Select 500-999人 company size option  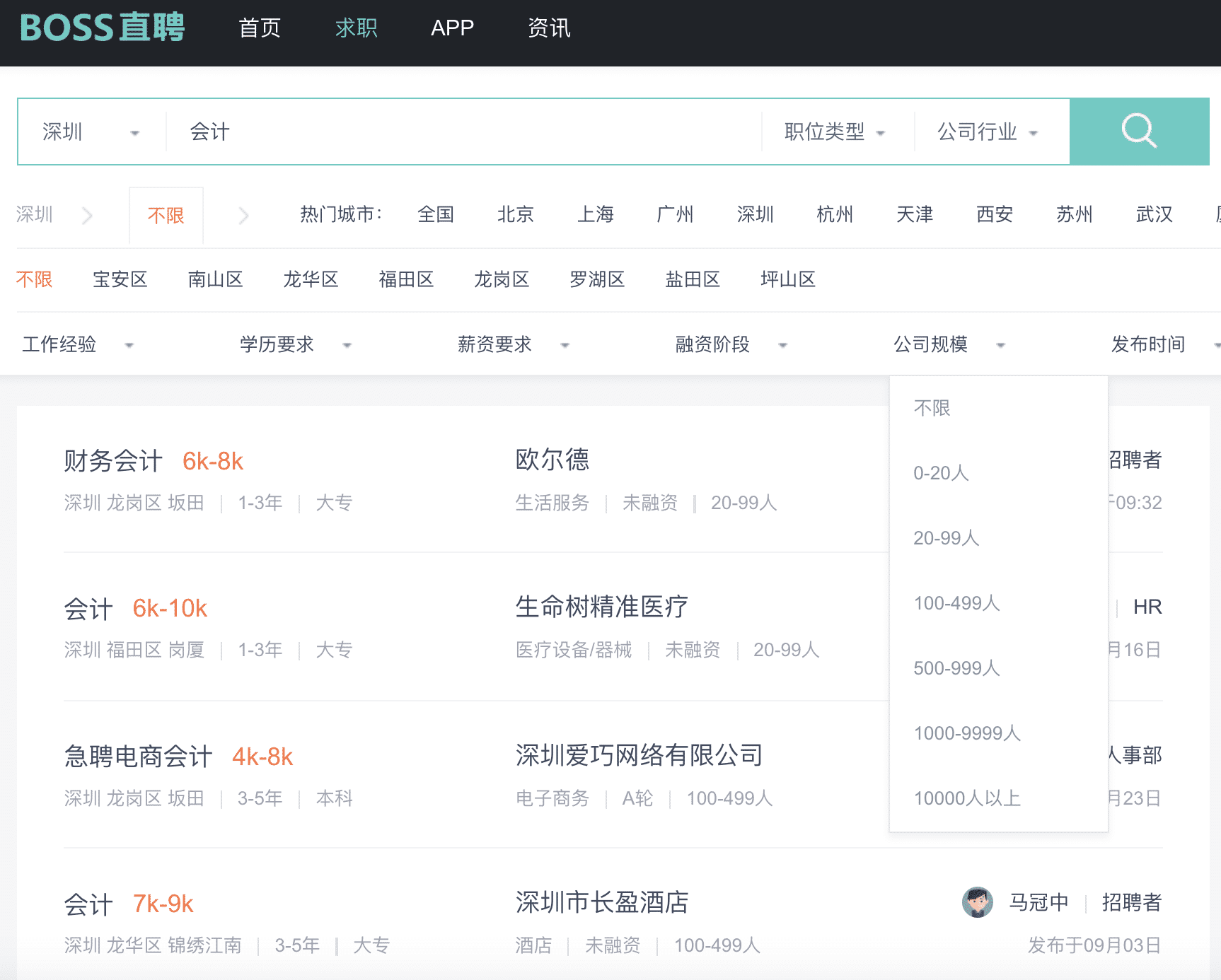998,668
